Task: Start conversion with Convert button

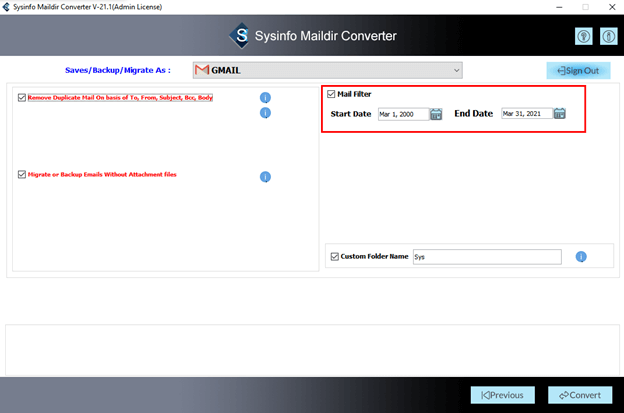Action: coord(580,395)
